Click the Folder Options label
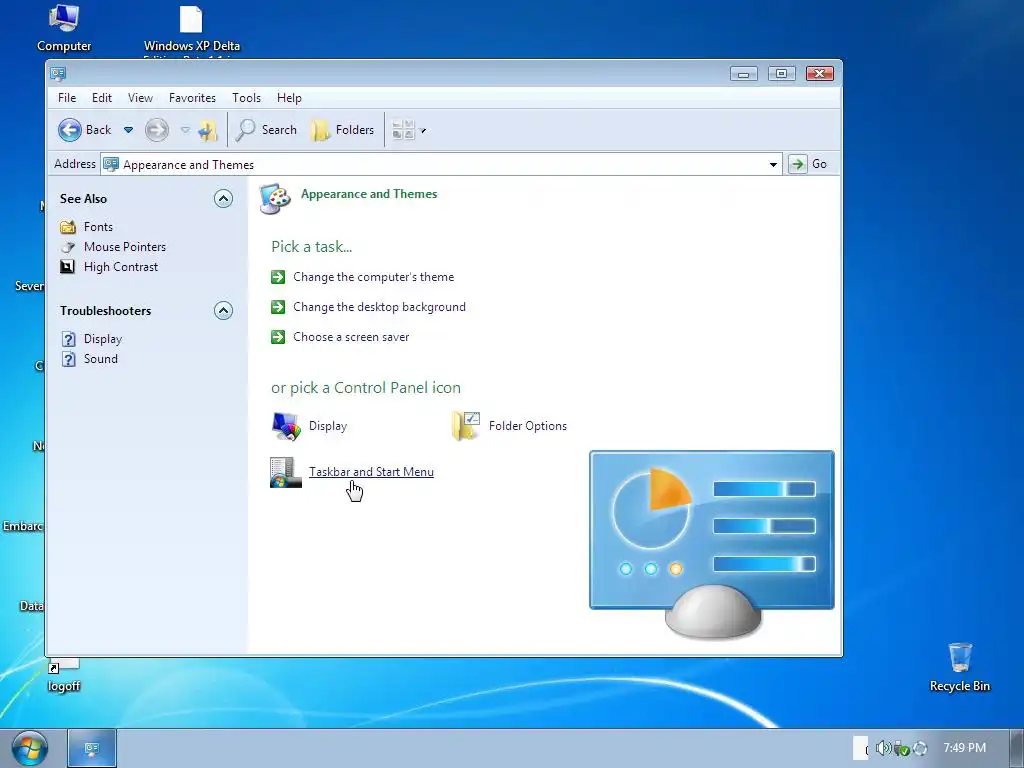Viewport: 1024px width, 768px height. coord(528,426)
